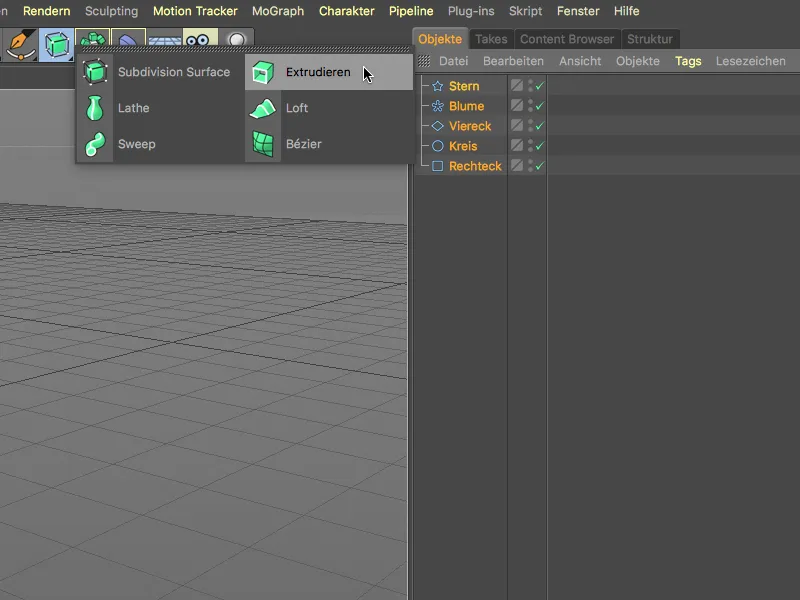Open the Lesezeichen menu
The image size is (800, 600).
751,61
